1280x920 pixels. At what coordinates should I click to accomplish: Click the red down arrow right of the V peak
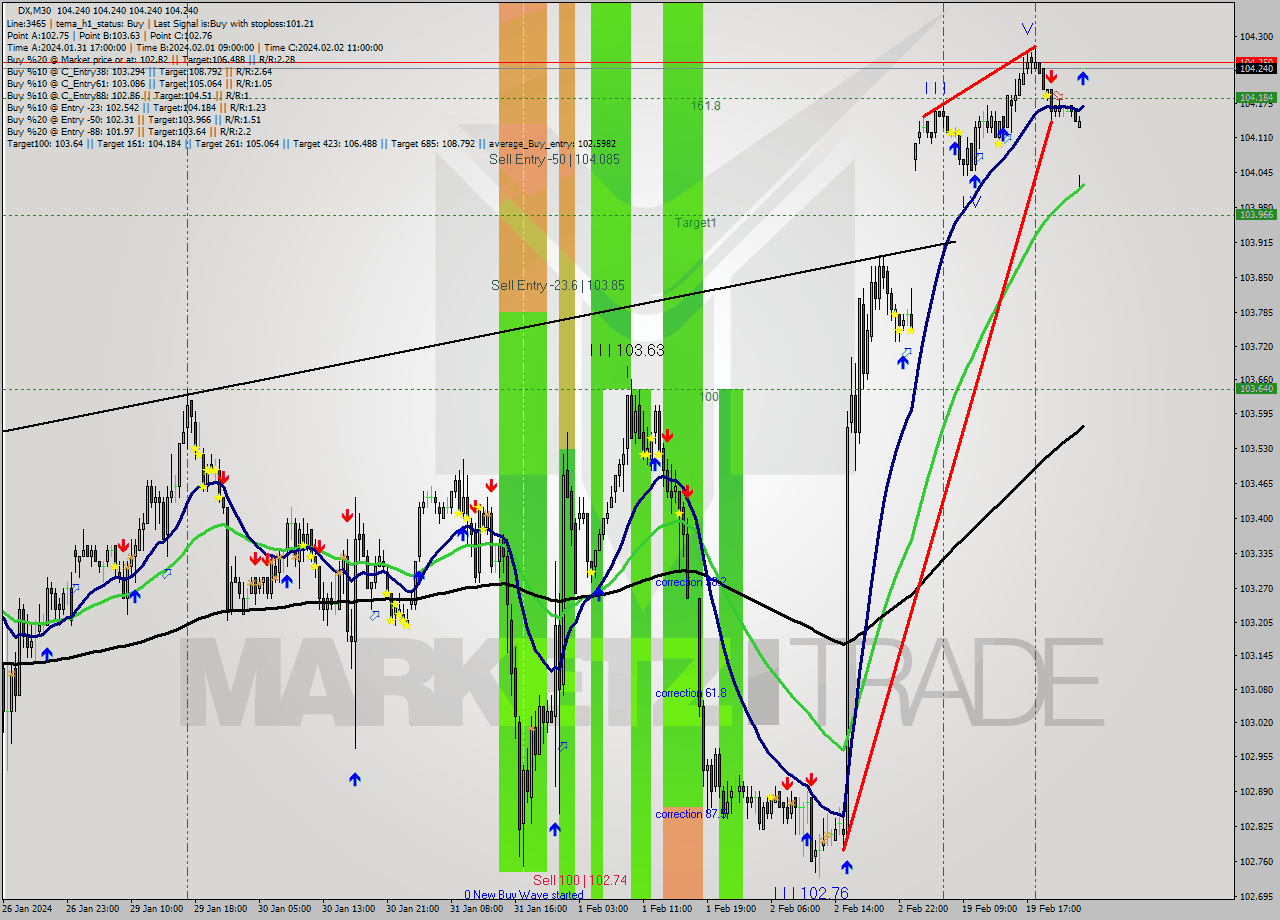[x=1051, y=77]
